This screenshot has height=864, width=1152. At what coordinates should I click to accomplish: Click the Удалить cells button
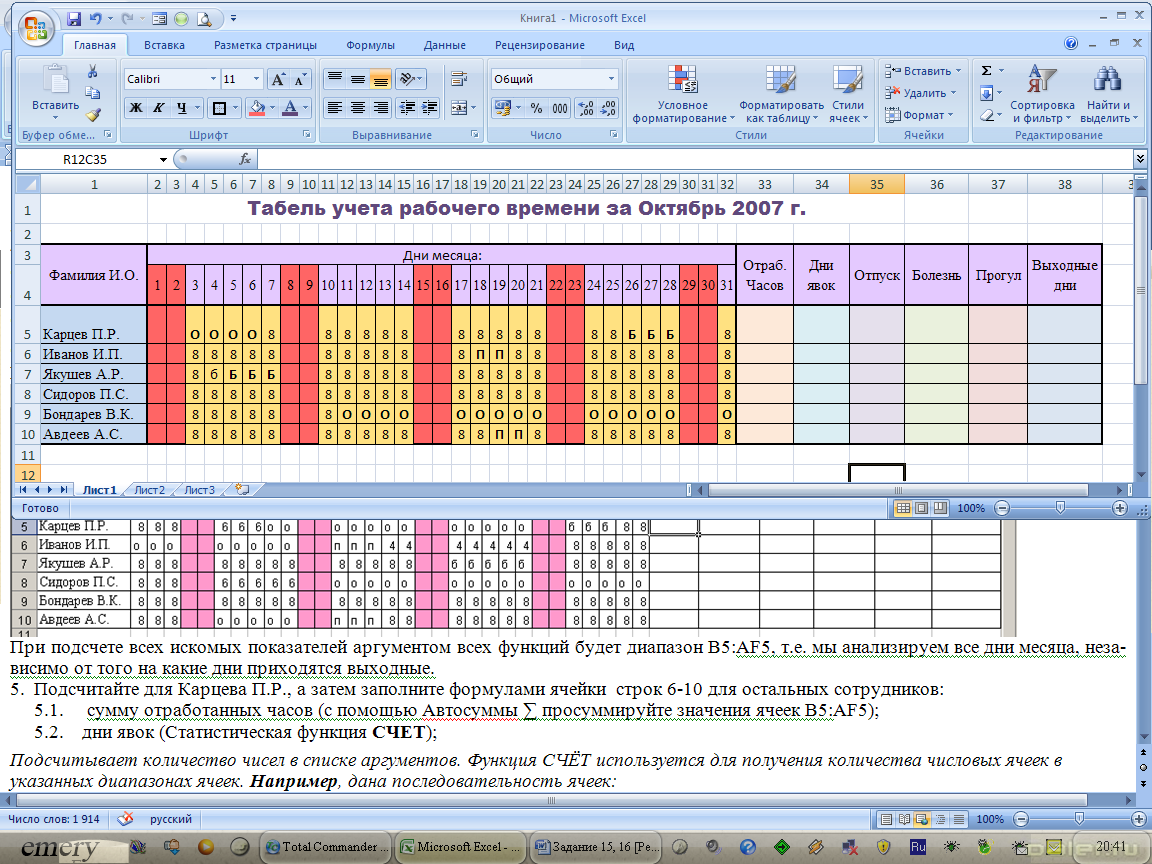click(921, 93)
